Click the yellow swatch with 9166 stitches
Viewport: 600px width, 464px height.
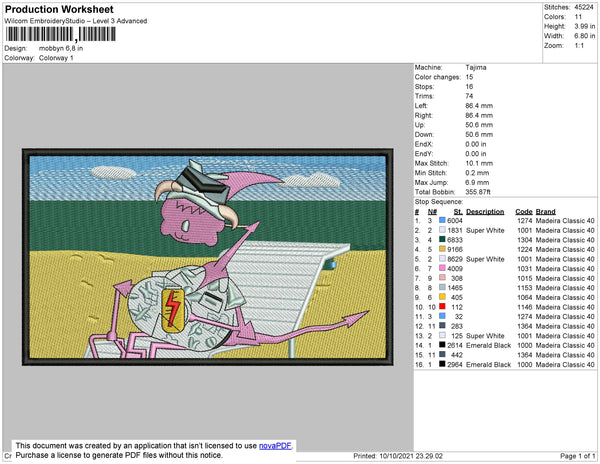click(442, 249)
